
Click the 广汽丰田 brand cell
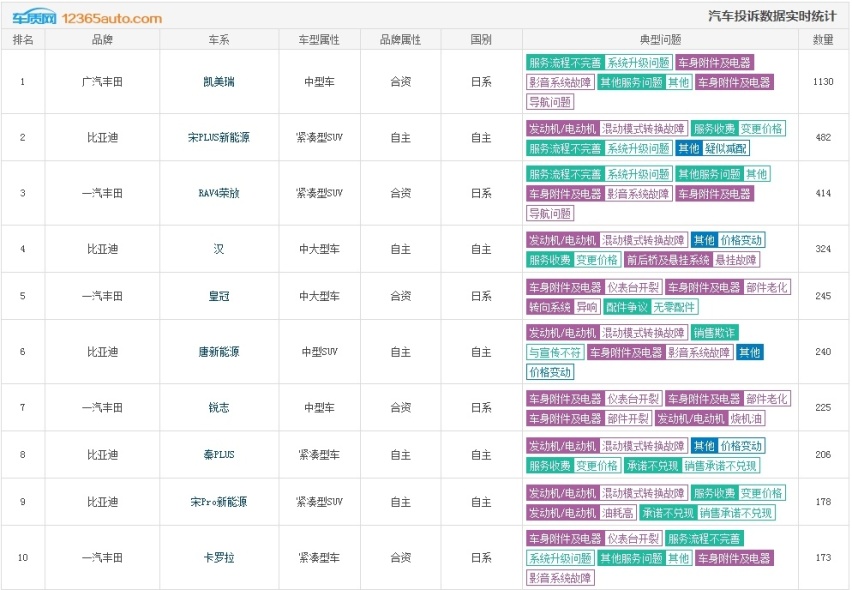(102, 82)
